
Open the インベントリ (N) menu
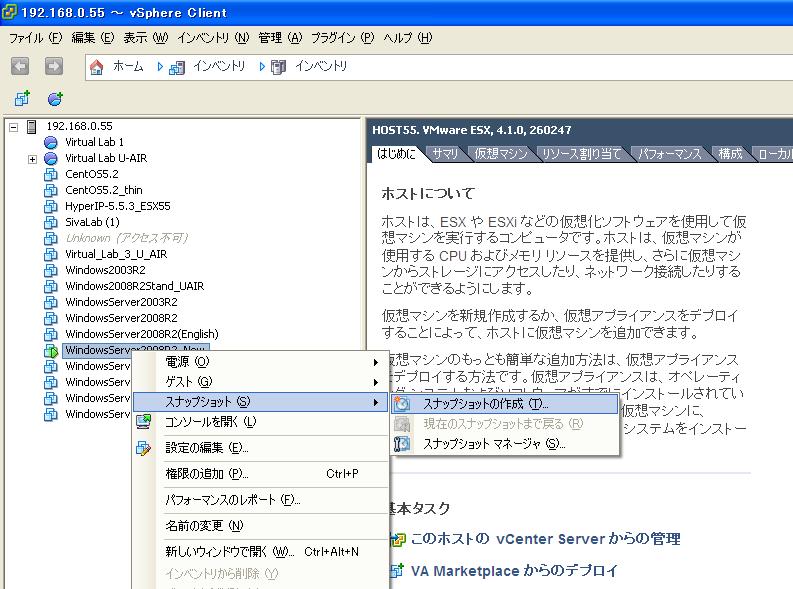[x=213, y=38]
